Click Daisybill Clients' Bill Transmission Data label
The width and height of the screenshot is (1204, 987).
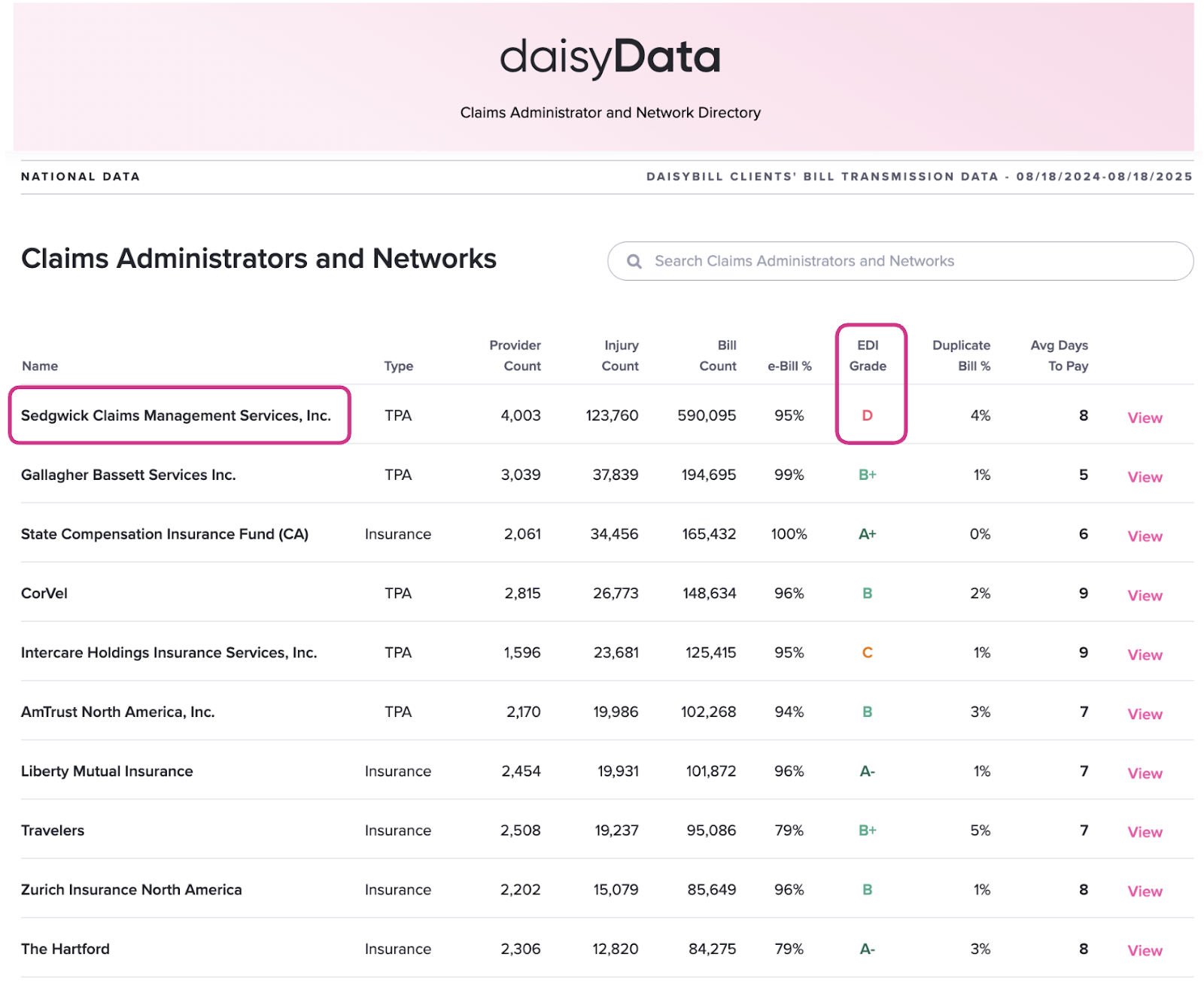[x=920, y=177]
